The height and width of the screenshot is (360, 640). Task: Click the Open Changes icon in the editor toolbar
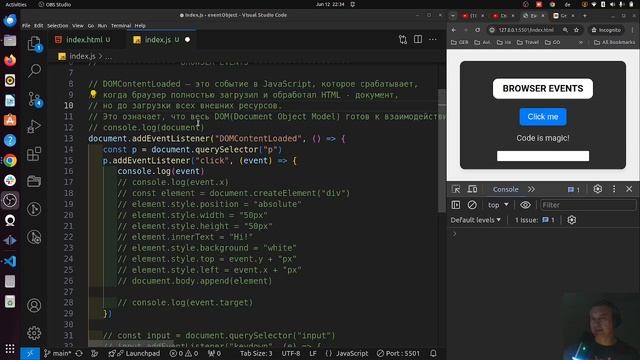[x=403, y=39]
